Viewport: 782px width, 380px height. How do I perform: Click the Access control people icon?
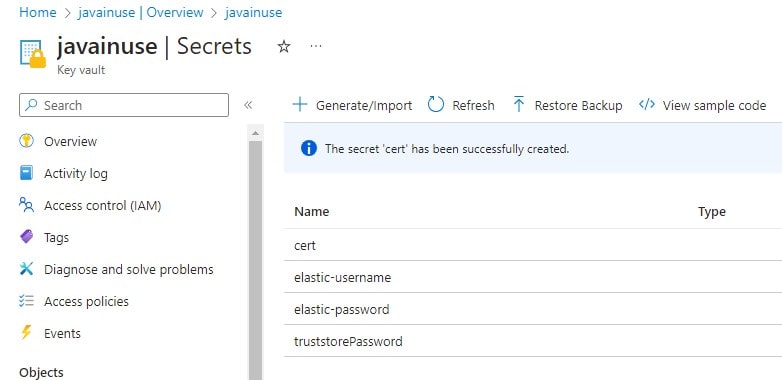click(x=26, y=205)
